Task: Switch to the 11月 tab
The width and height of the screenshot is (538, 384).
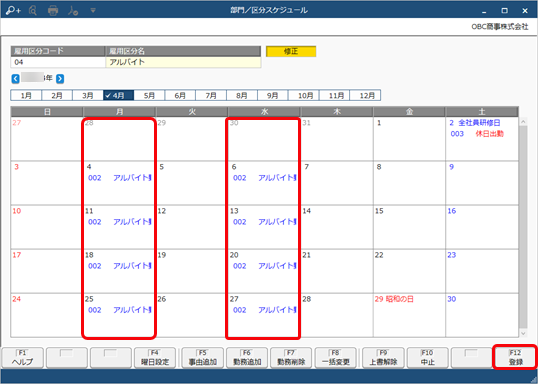Action: click(x=335, y=95)
